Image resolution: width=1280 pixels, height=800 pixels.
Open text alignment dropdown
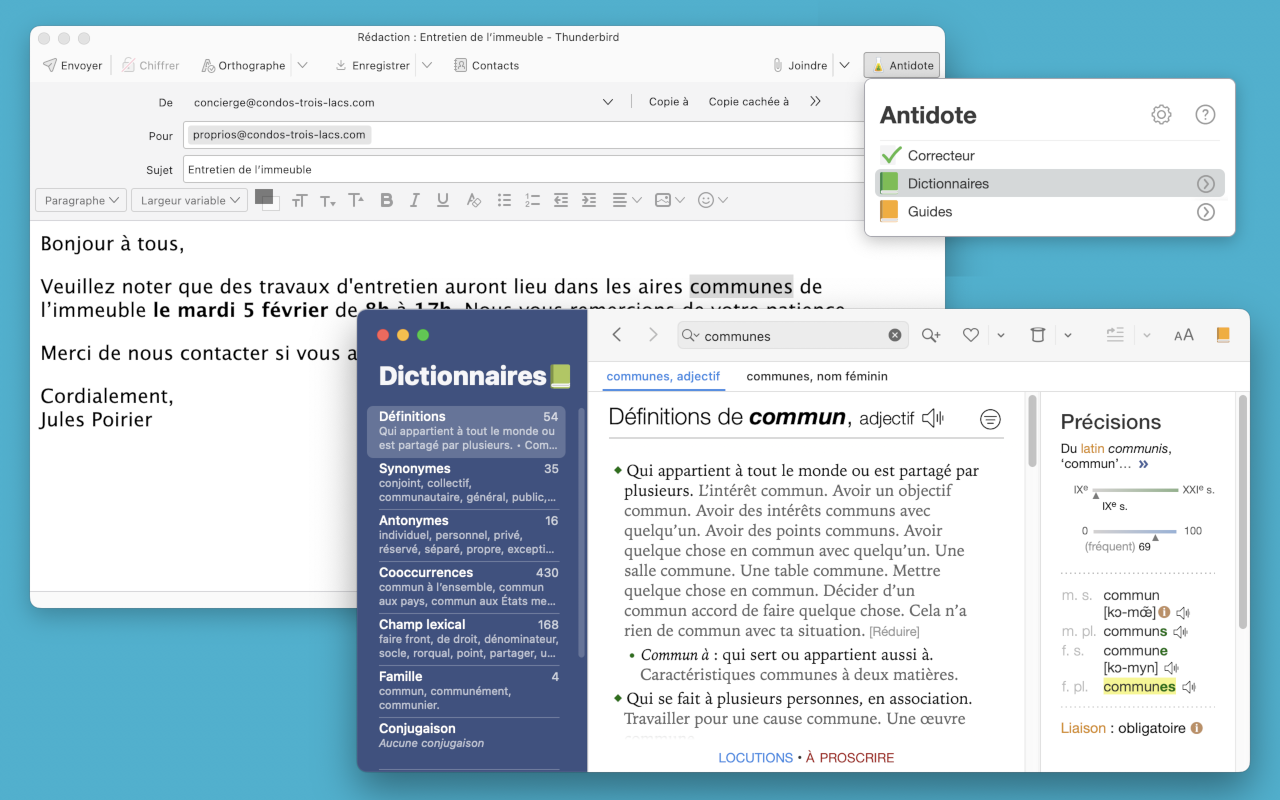click(x=626, y=200)
